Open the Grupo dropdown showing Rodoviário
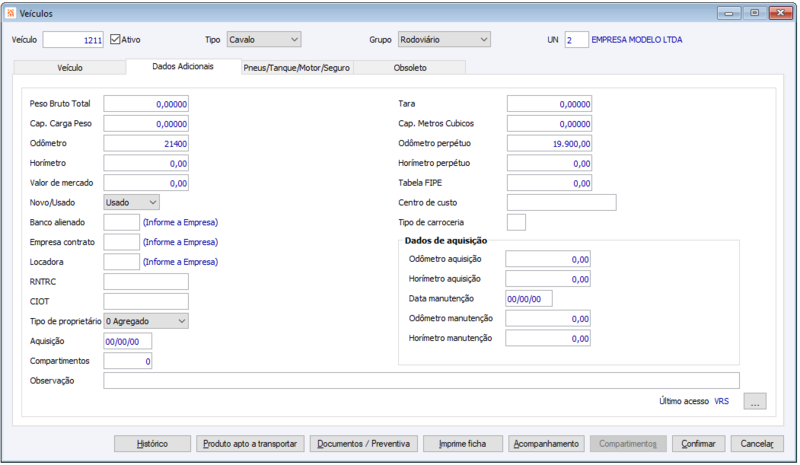The width and height of the screenshot is (800, 465). click(444, 39)
